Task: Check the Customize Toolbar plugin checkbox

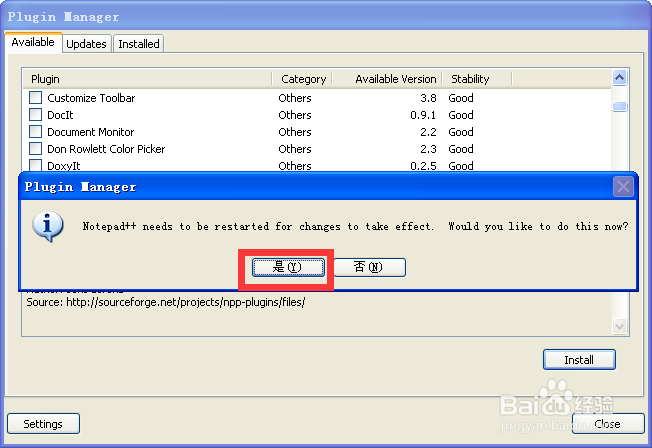Action: tap(36, 98)
